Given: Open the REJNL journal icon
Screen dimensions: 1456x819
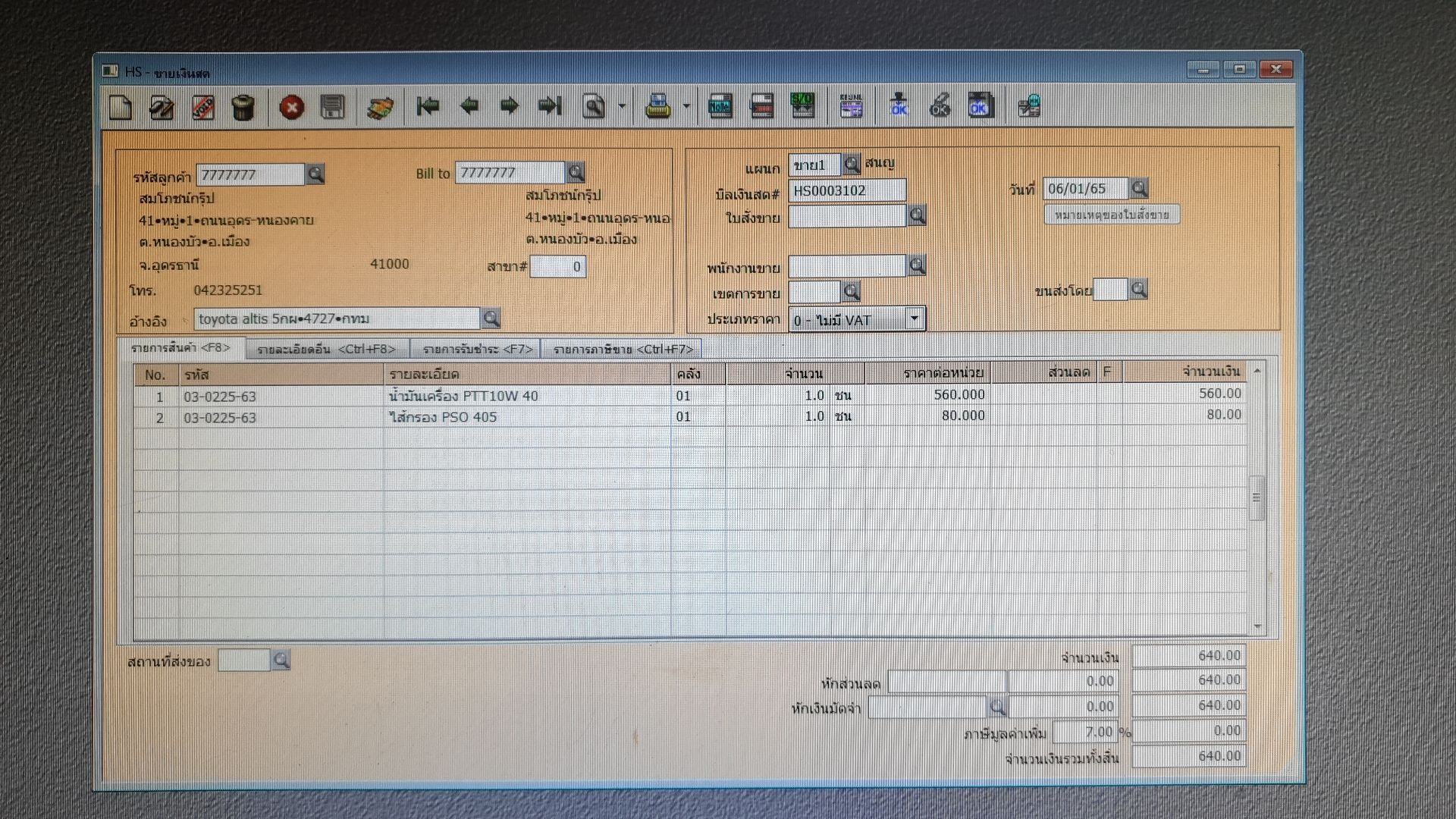Looking at the screenshot, I should tap(852, 106).
